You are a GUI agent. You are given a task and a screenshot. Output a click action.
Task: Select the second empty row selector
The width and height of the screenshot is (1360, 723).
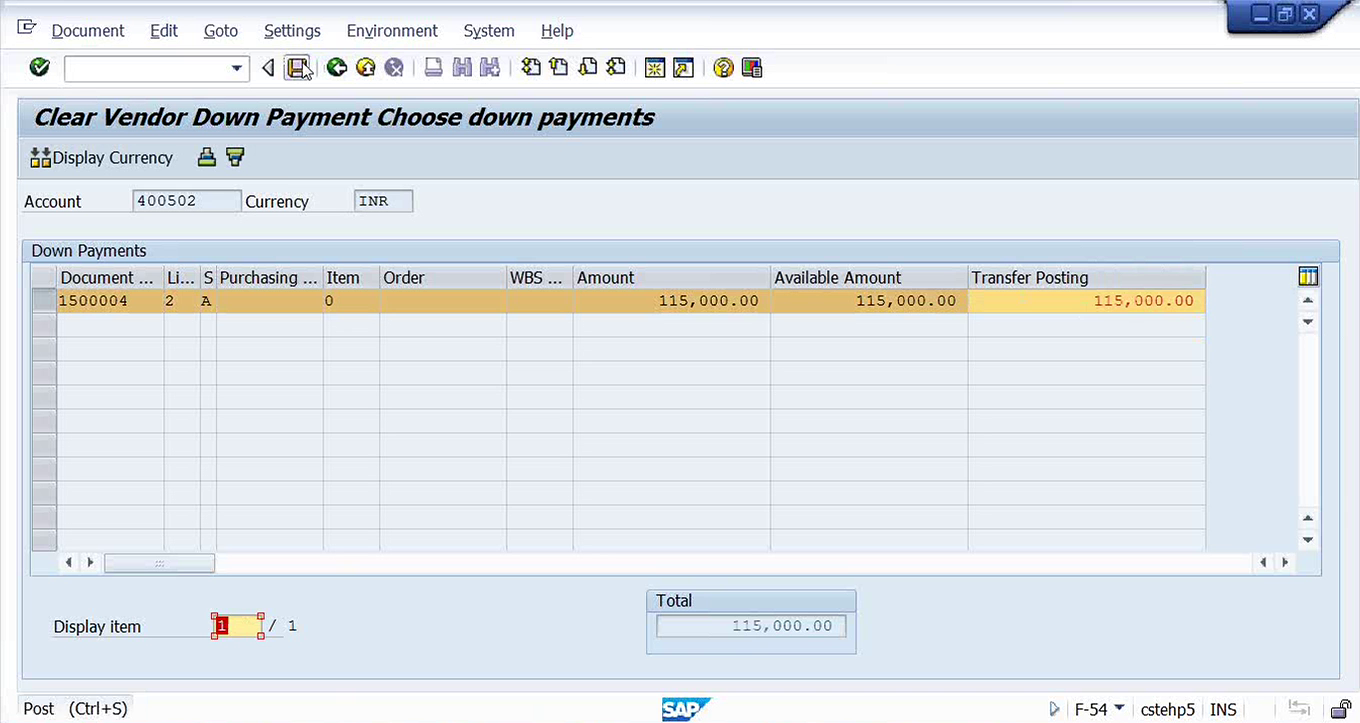[x=44, y=349]
